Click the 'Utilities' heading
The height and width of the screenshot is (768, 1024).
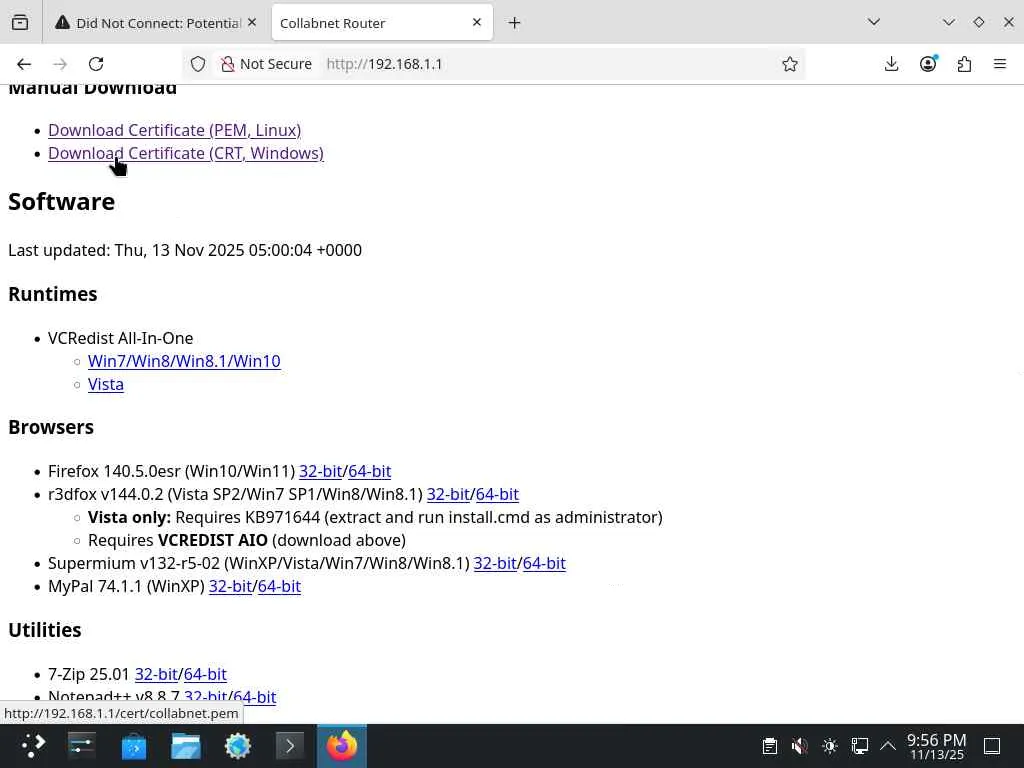45,630
